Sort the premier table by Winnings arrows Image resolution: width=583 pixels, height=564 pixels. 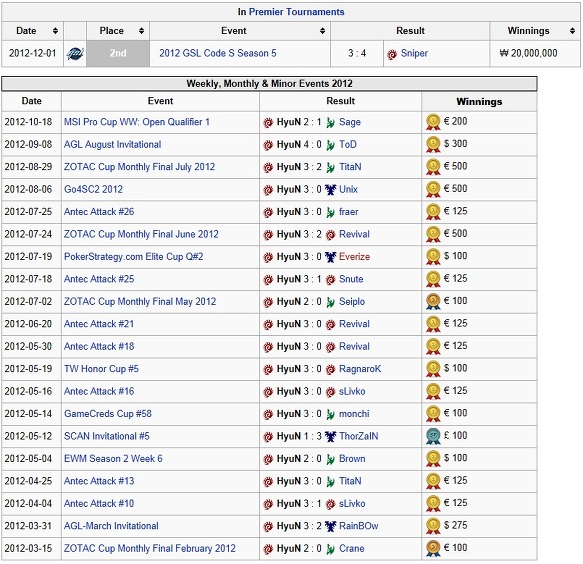(572, 31)
